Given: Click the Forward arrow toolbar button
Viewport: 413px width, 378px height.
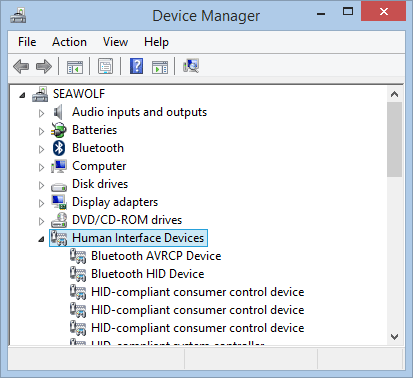Looking at the screenshot, I should (x=44, y=66).
